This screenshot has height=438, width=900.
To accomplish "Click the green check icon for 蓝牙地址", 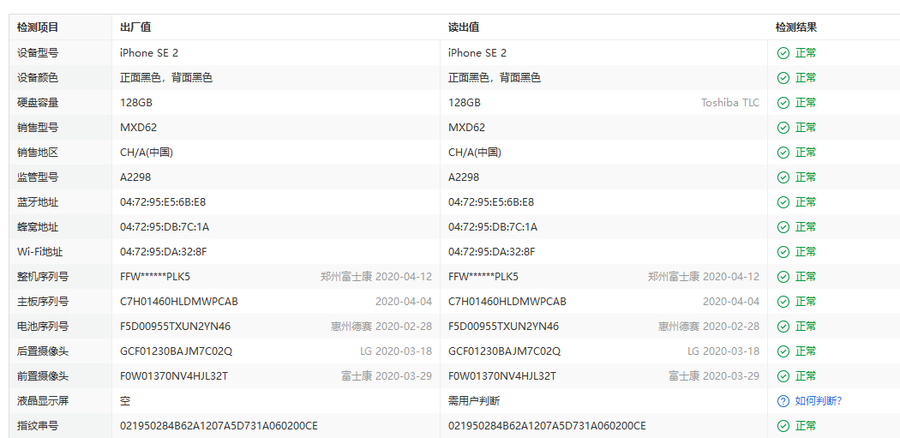I will click(783, 202).
